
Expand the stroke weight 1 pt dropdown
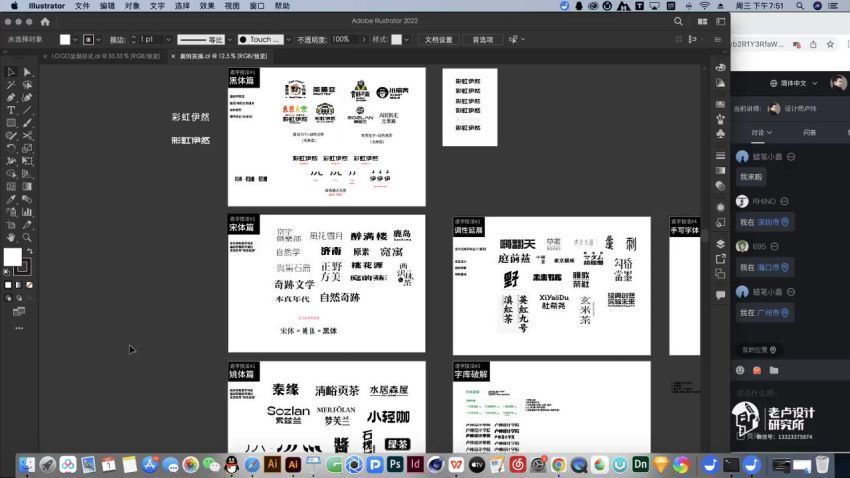tap(168, 40)
